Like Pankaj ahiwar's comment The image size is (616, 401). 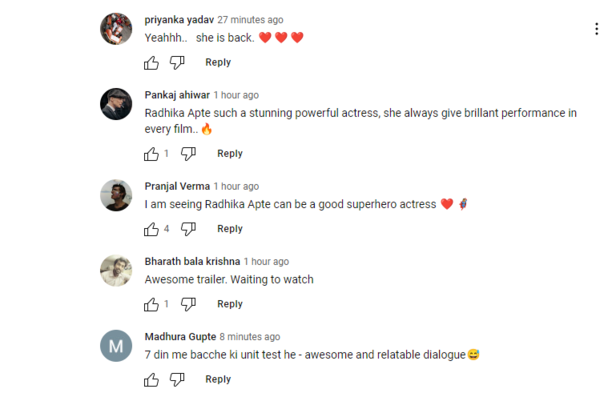click(x=151, y=154)
